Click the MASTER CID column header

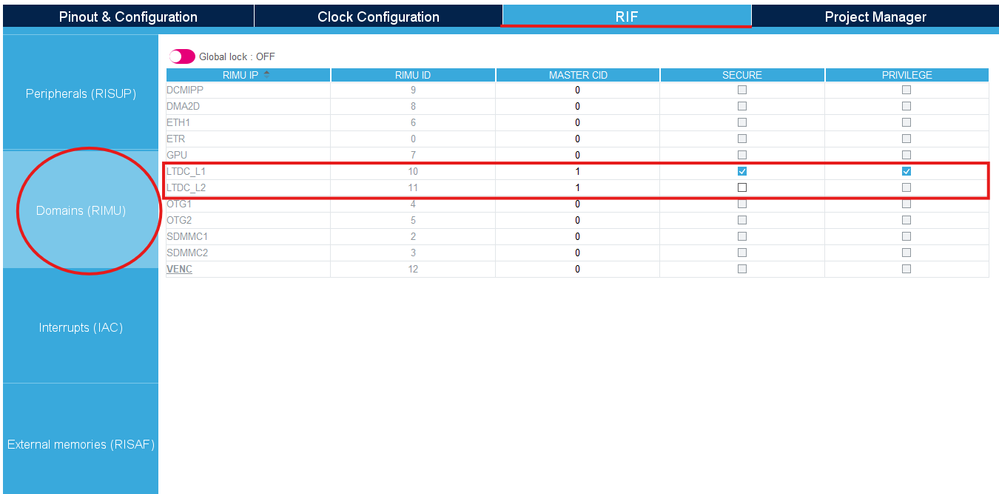click(x=578, y=75)
